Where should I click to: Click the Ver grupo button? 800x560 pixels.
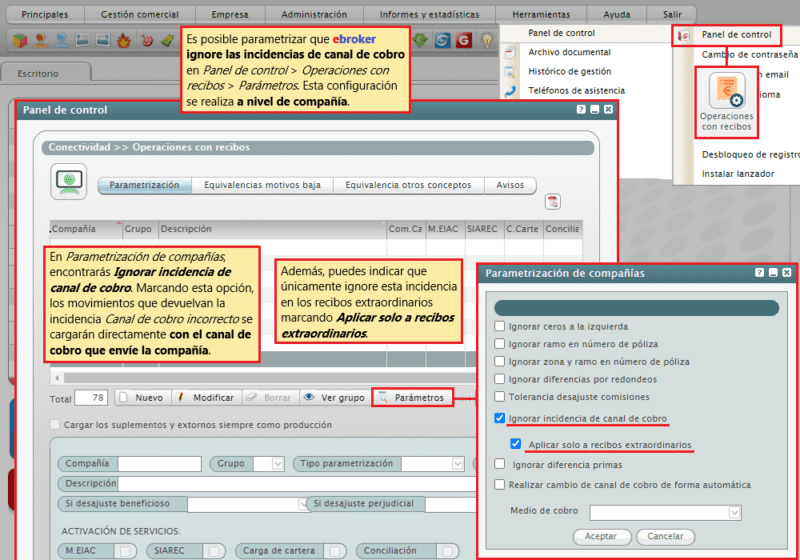coord(334,397)
